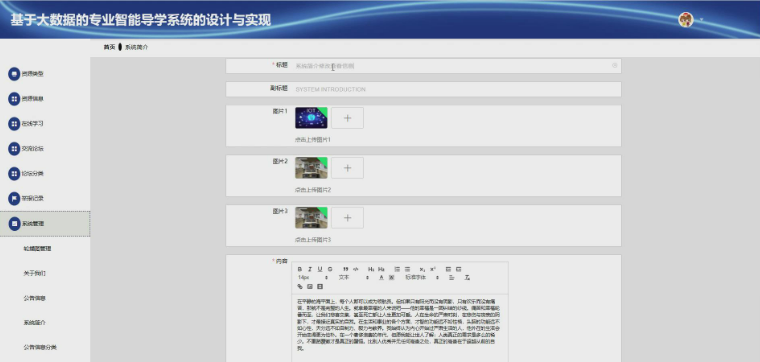Apply strikethrough in the editor toolbar
The height and width of the screenshot is (362, 760).
pyautogui.click(x=330, y=269)
